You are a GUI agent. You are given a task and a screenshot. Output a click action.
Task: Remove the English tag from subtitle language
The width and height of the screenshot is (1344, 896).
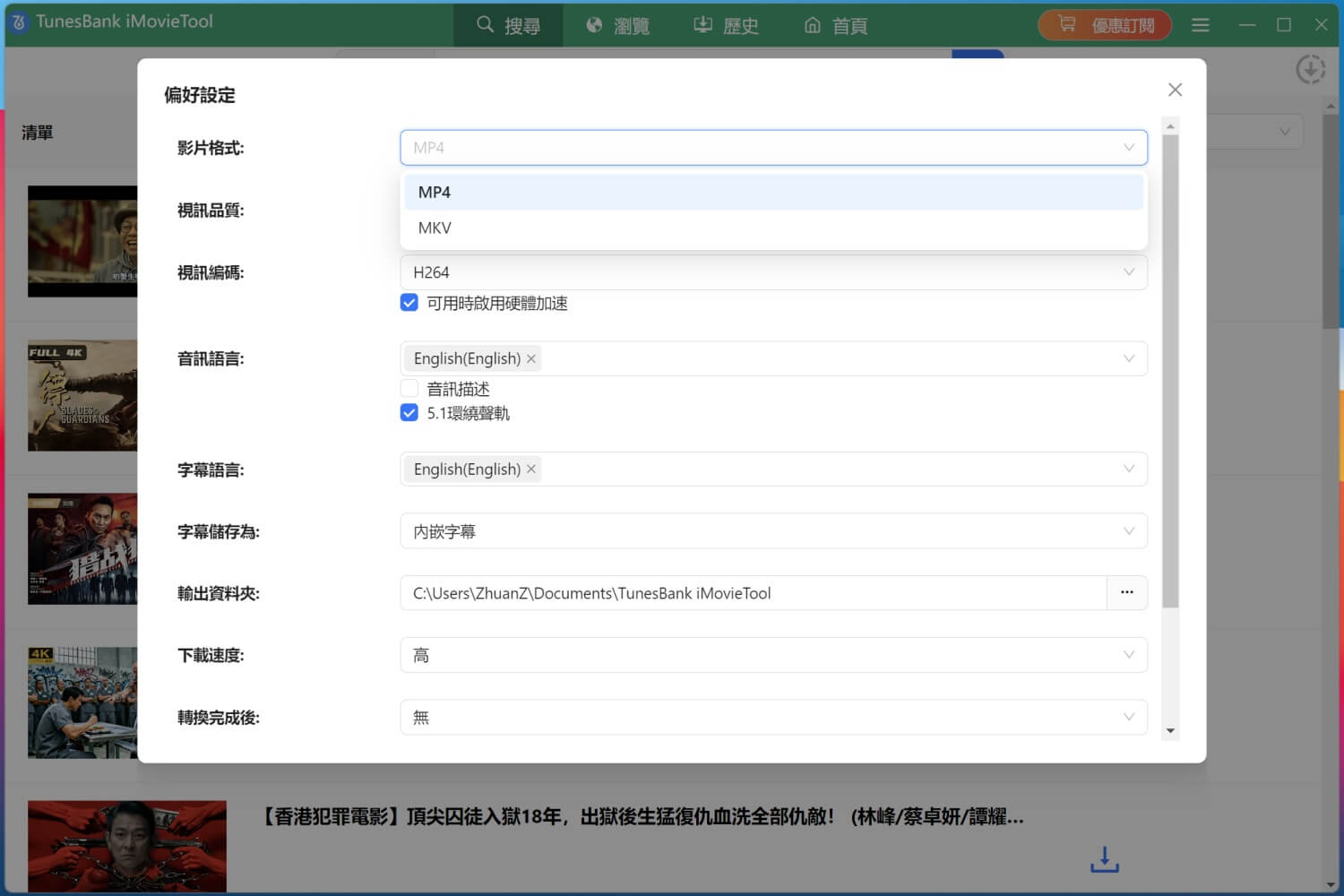point(531,470)
